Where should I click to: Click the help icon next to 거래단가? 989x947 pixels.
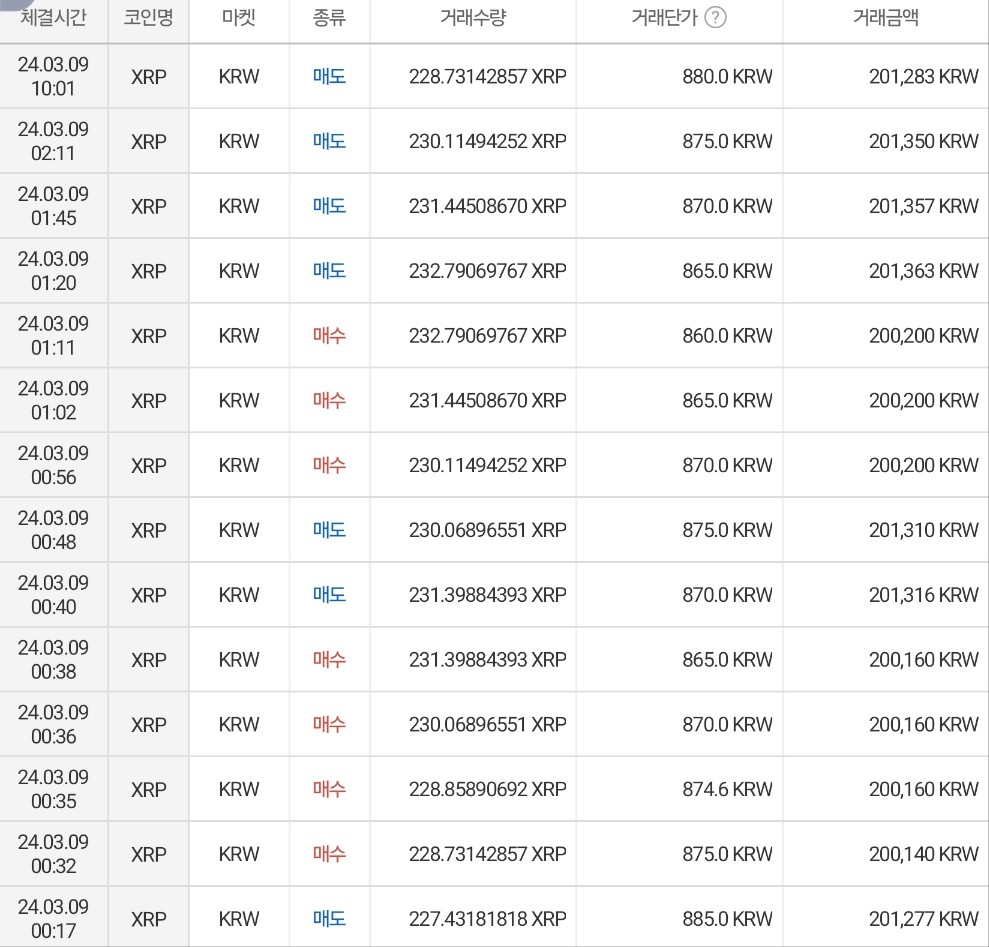[715, 17]
